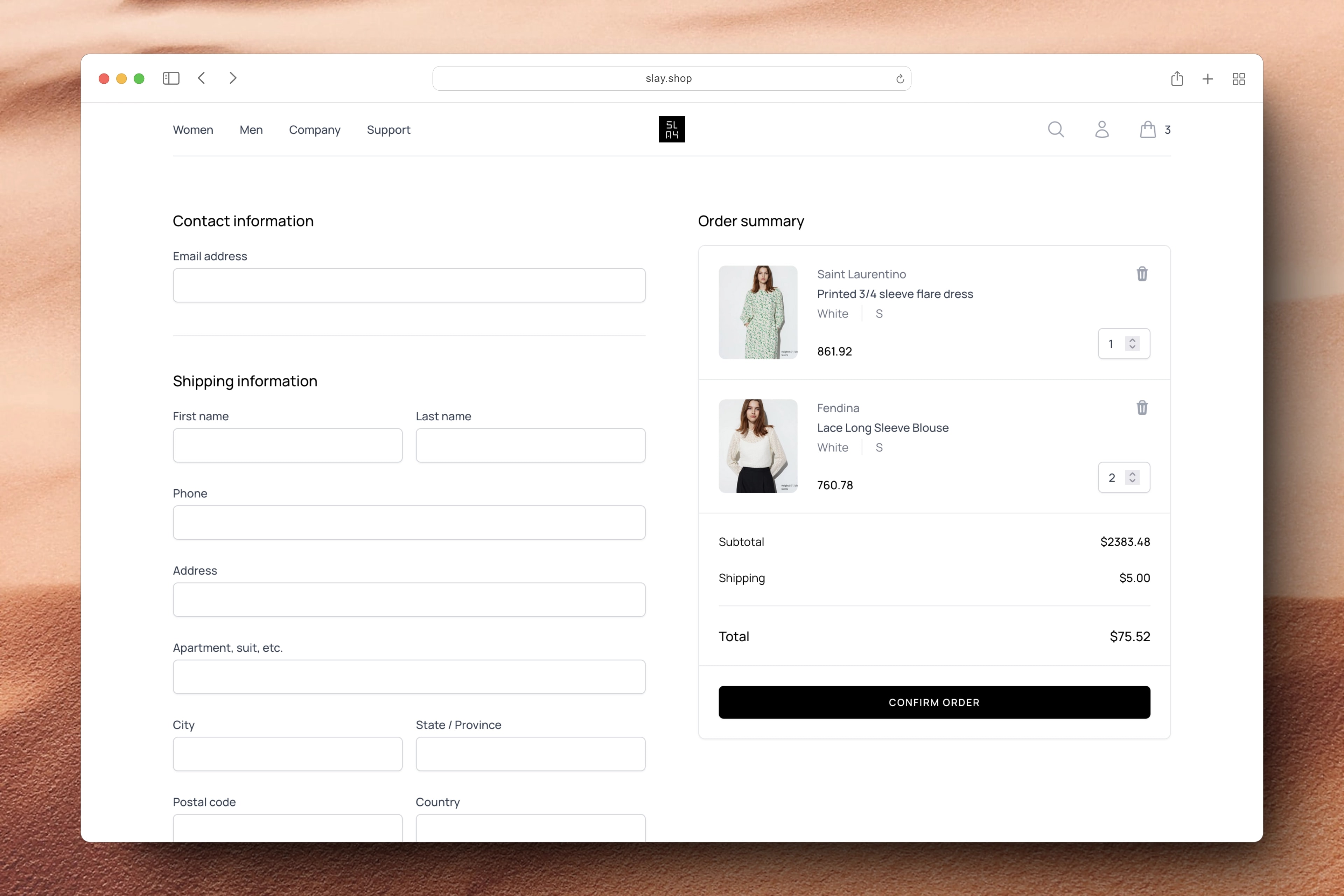Open the flare dress product thumbnail
The height and width of the screenshot is (896, 1344).
click(758, 312)
